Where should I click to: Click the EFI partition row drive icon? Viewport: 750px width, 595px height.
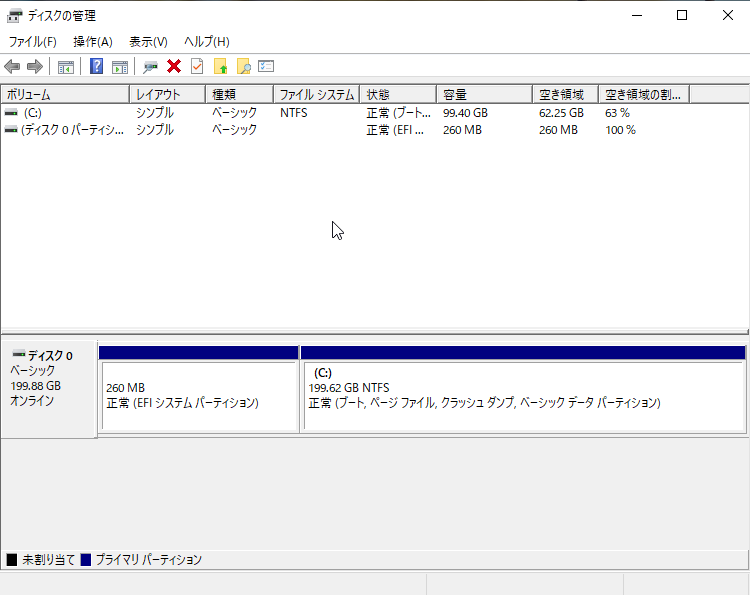(x=11, y=130)
